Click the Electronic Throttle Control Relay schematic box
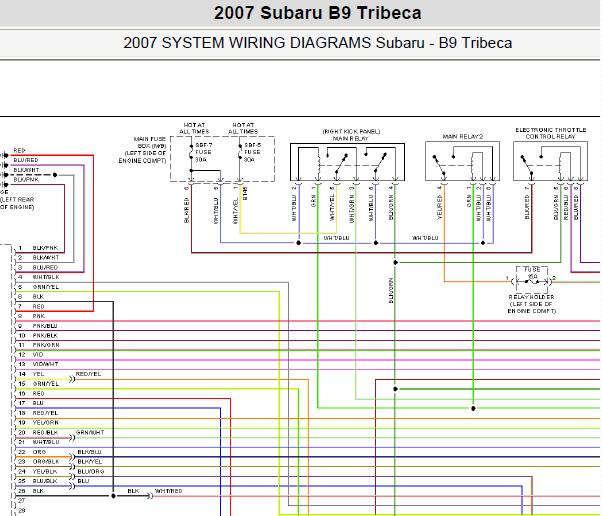The width and height of the screenshot is (602, 516). (550, 161)
